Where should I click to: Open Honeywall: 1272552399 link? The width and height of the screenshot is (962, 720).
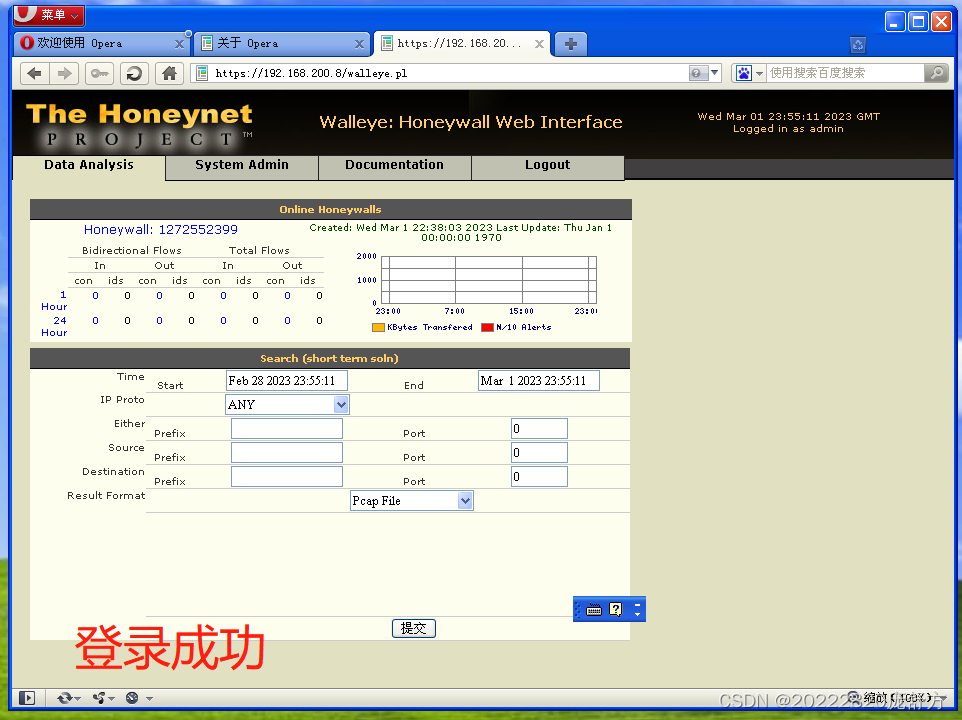[x=161, y=229]
